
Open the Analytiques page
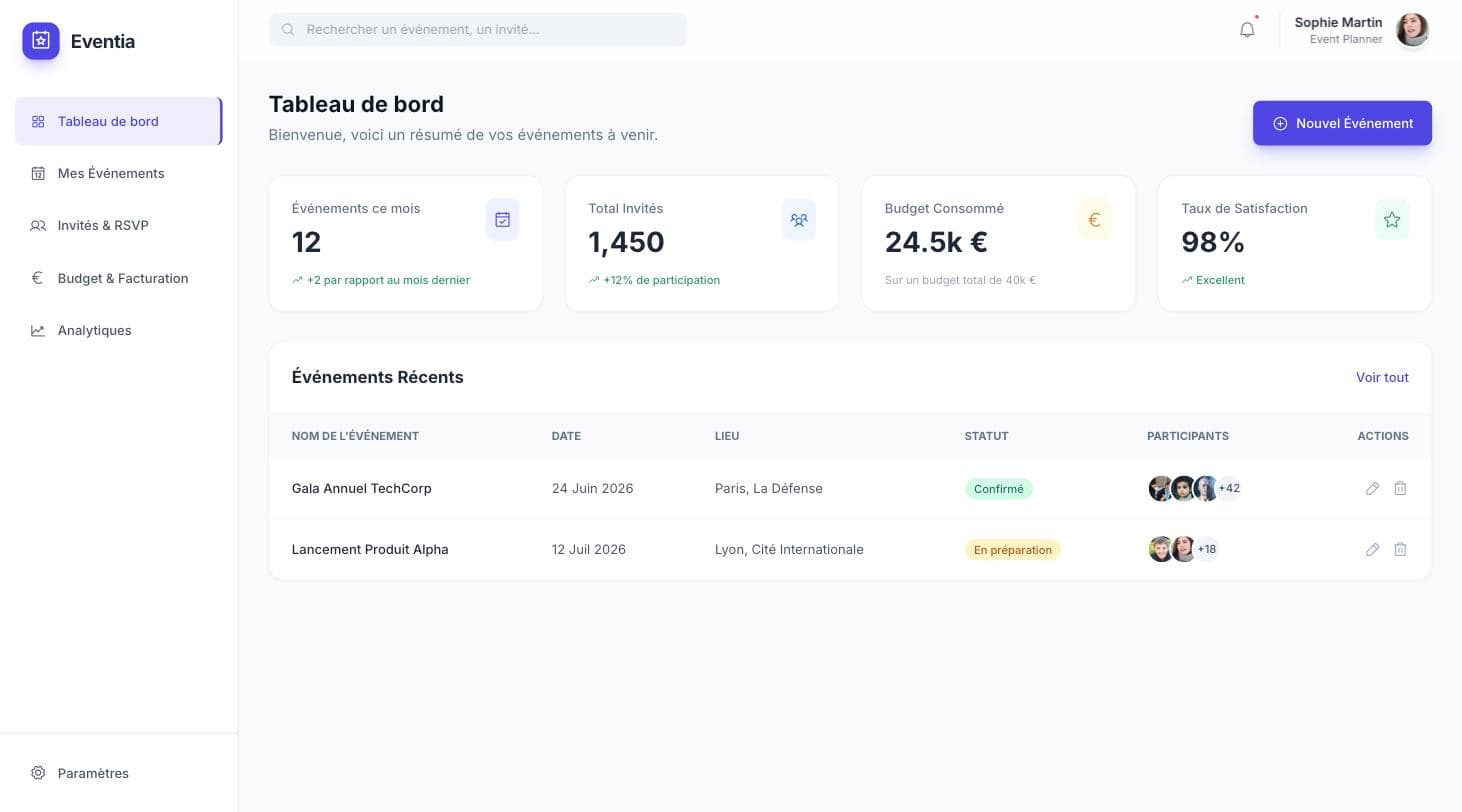click(118, 331)
